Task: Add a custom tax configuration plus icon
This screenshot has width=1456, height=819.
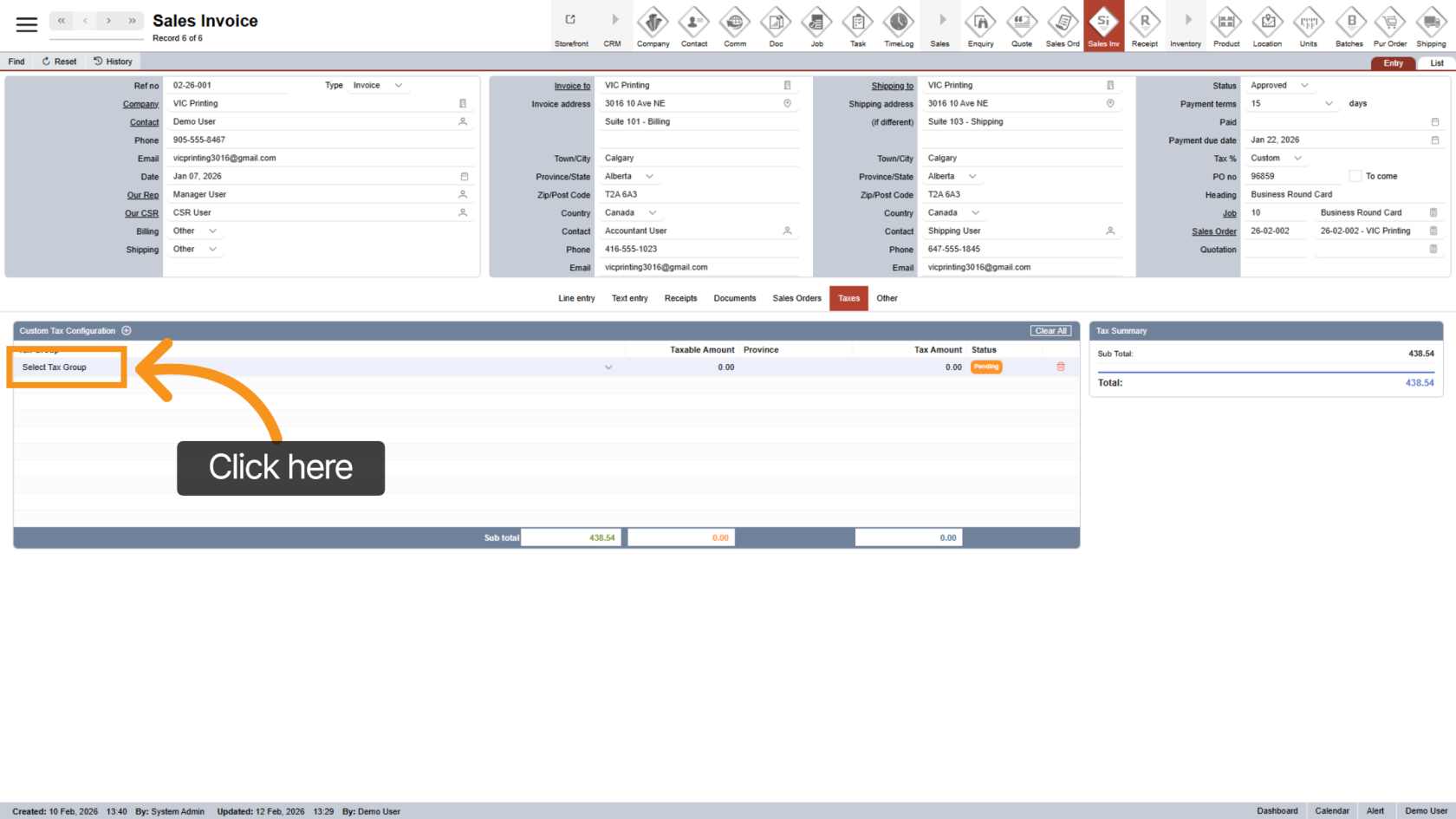Action: pyautogui.click(x=127, y=330)
